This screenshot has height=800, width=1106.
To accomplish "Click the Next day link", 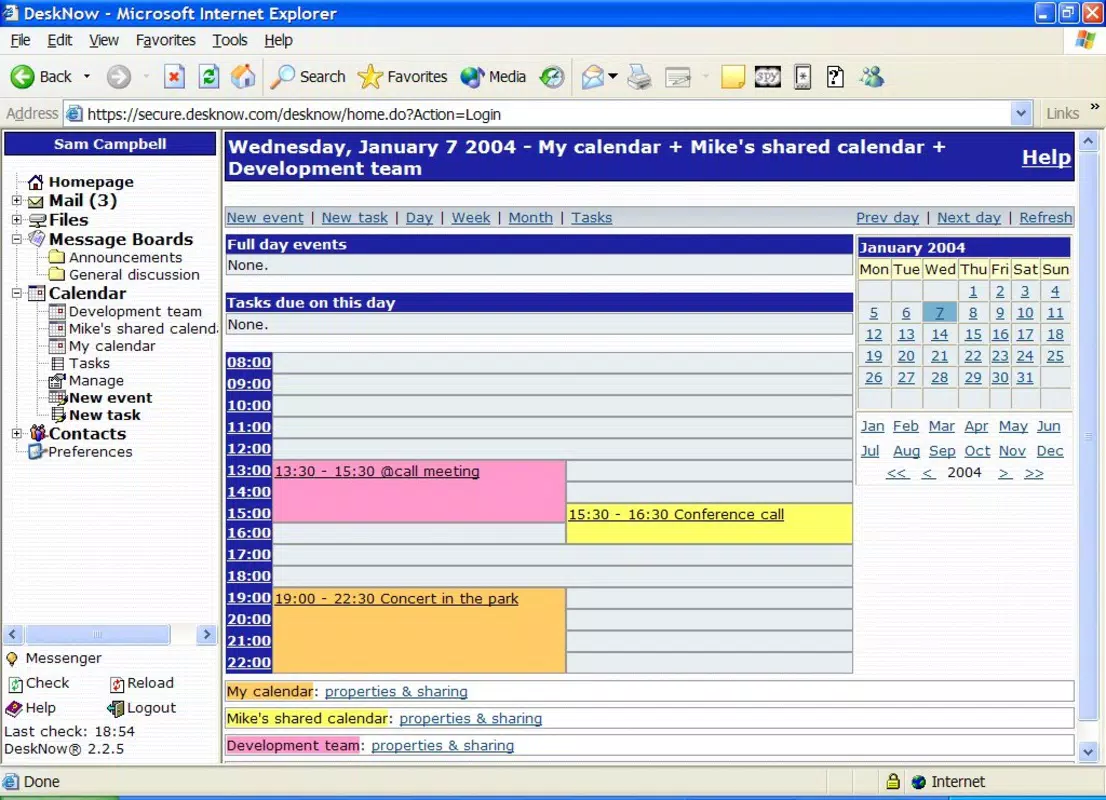I will 968,217.
